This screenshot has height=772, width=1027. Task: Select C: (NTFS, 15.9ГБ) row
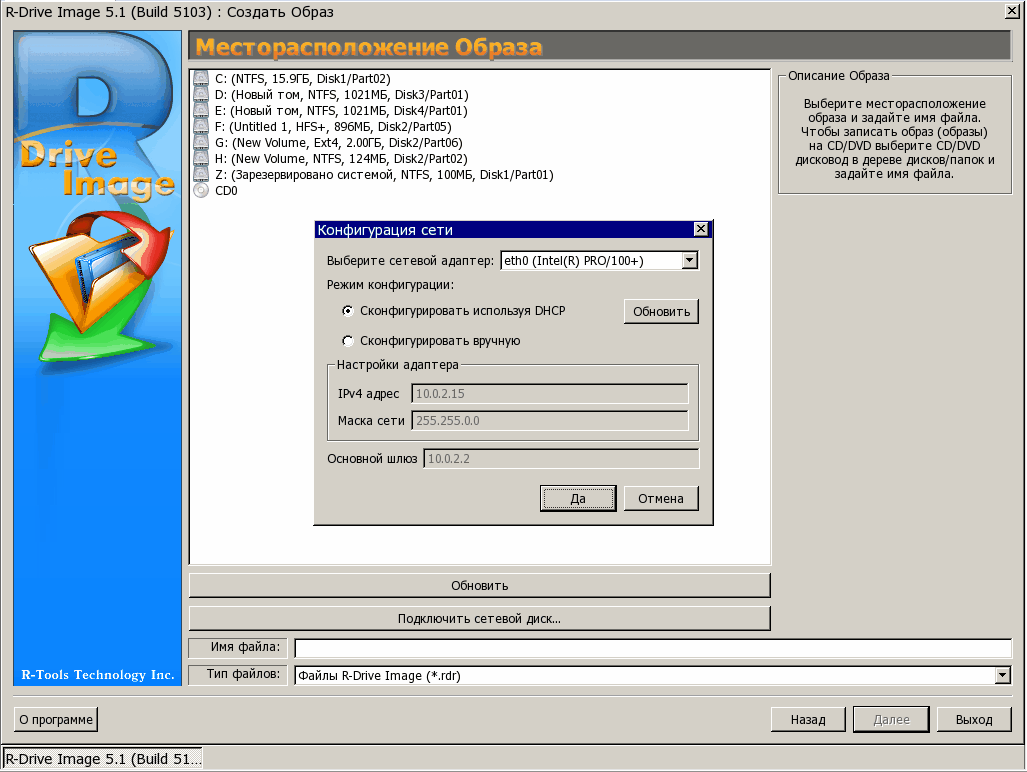tap(303, 79)
